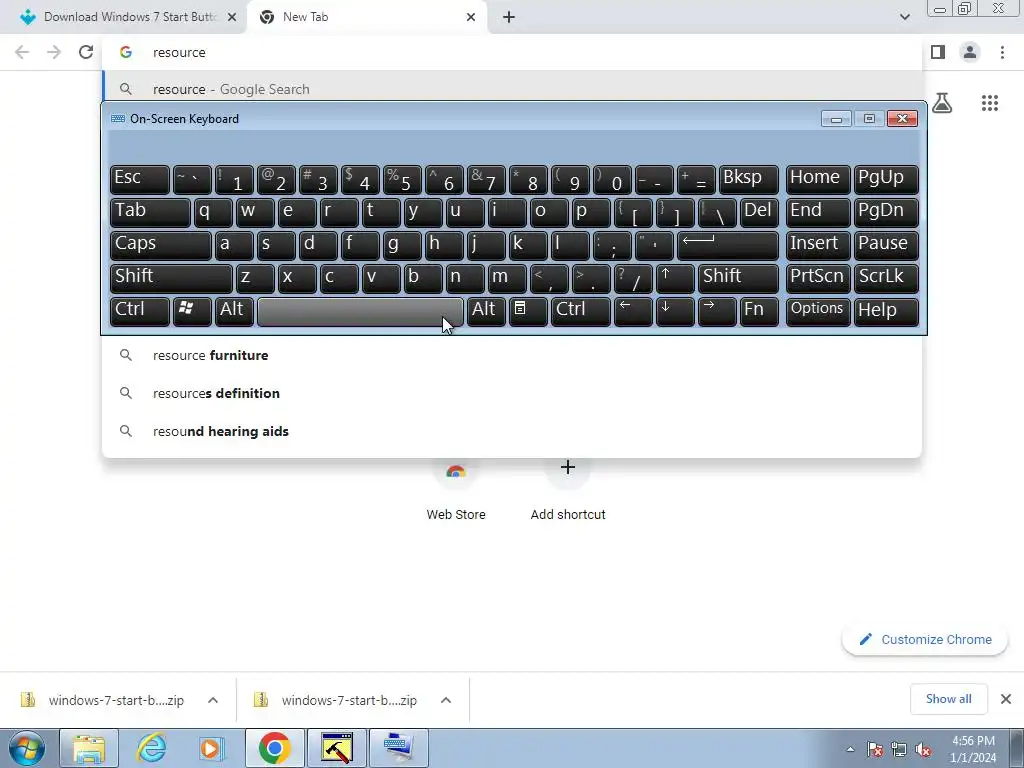This screenshot has width=1024, height=768.
Task: Toggle the Caps key on On-Screen Keyboard
Action: [x=161, y=245]
